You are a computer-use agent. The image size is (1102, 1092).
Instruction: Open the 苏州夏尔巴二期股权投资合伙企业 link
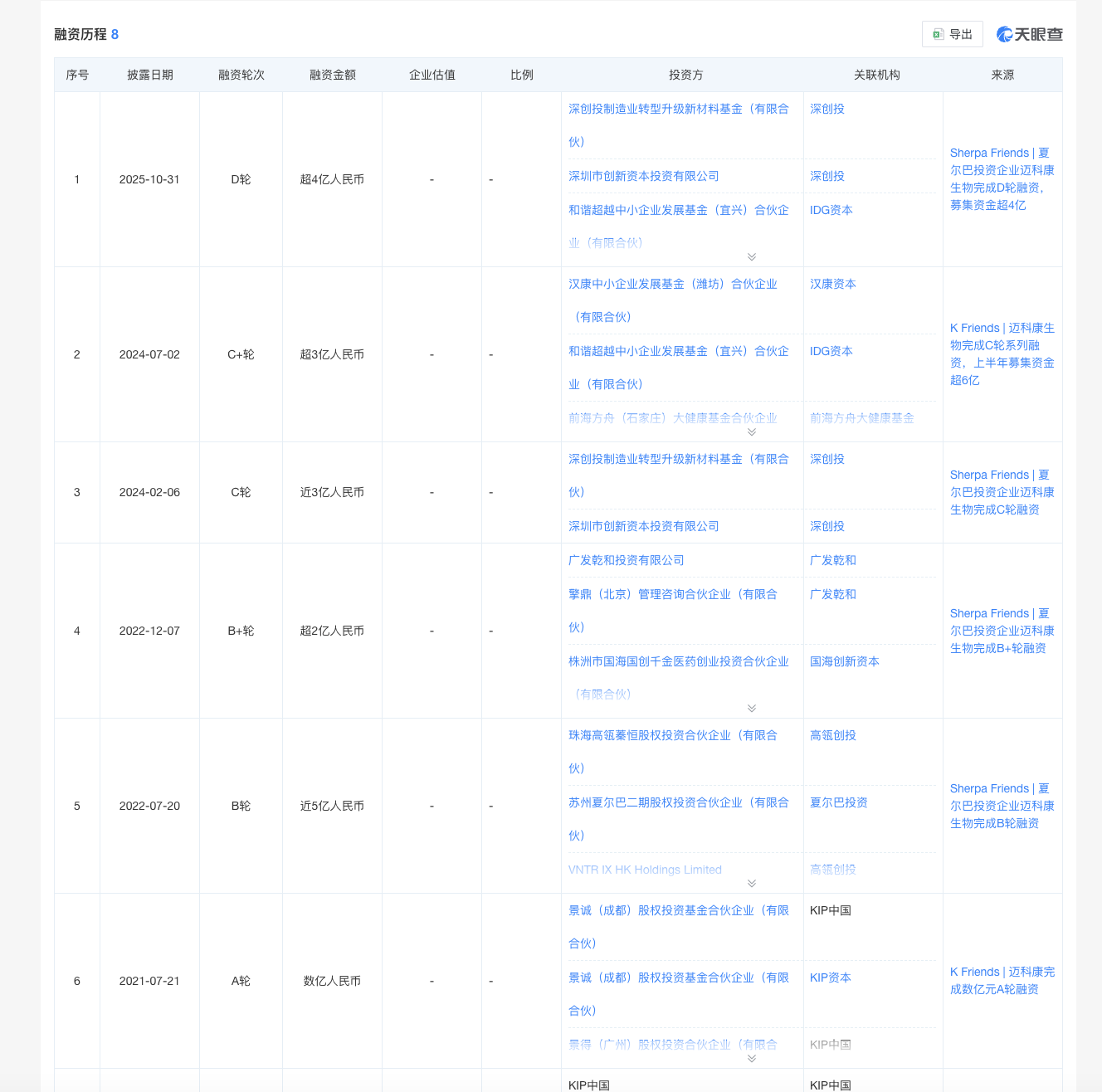point(678,802)
